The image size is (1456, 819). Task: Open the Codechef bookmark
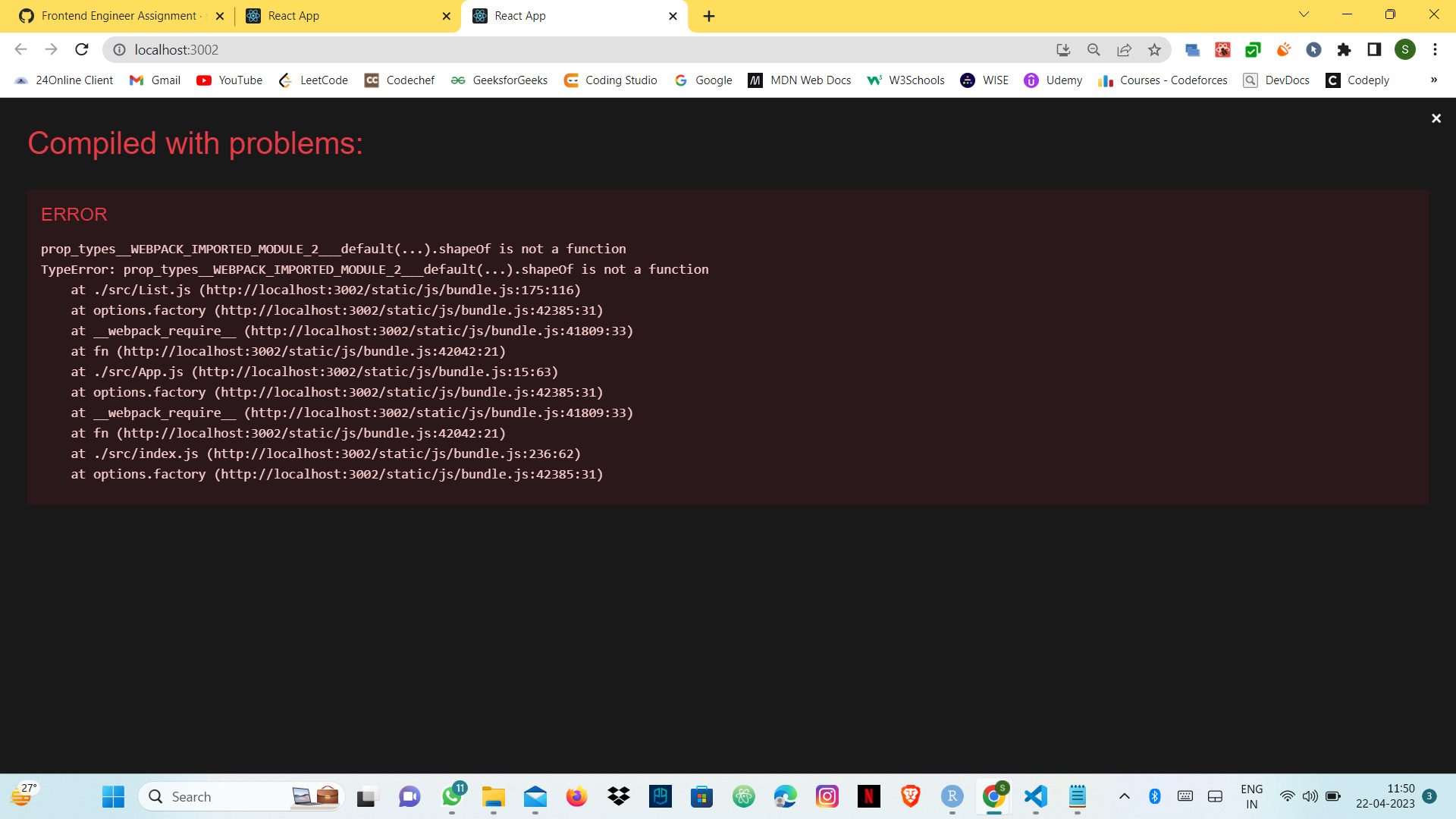(x=399, y=80)
